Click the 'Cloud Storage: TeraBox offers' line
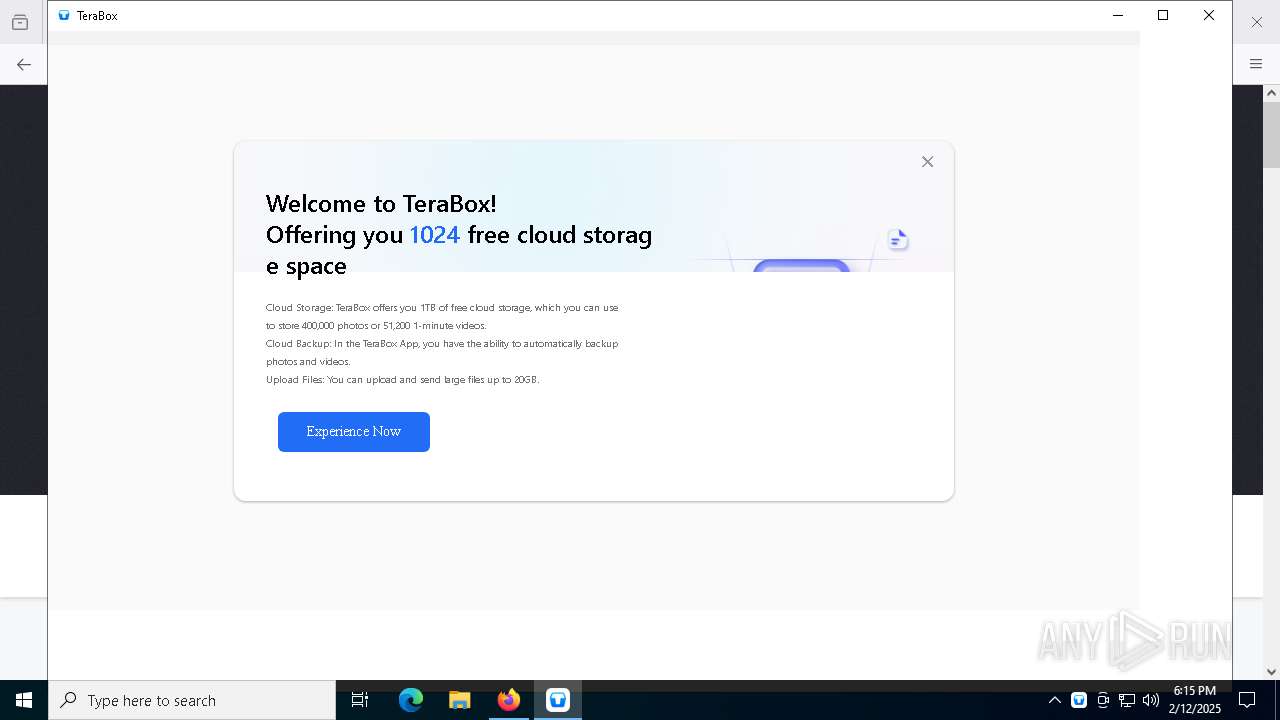 pyautogui.click(x=442, y=308)
